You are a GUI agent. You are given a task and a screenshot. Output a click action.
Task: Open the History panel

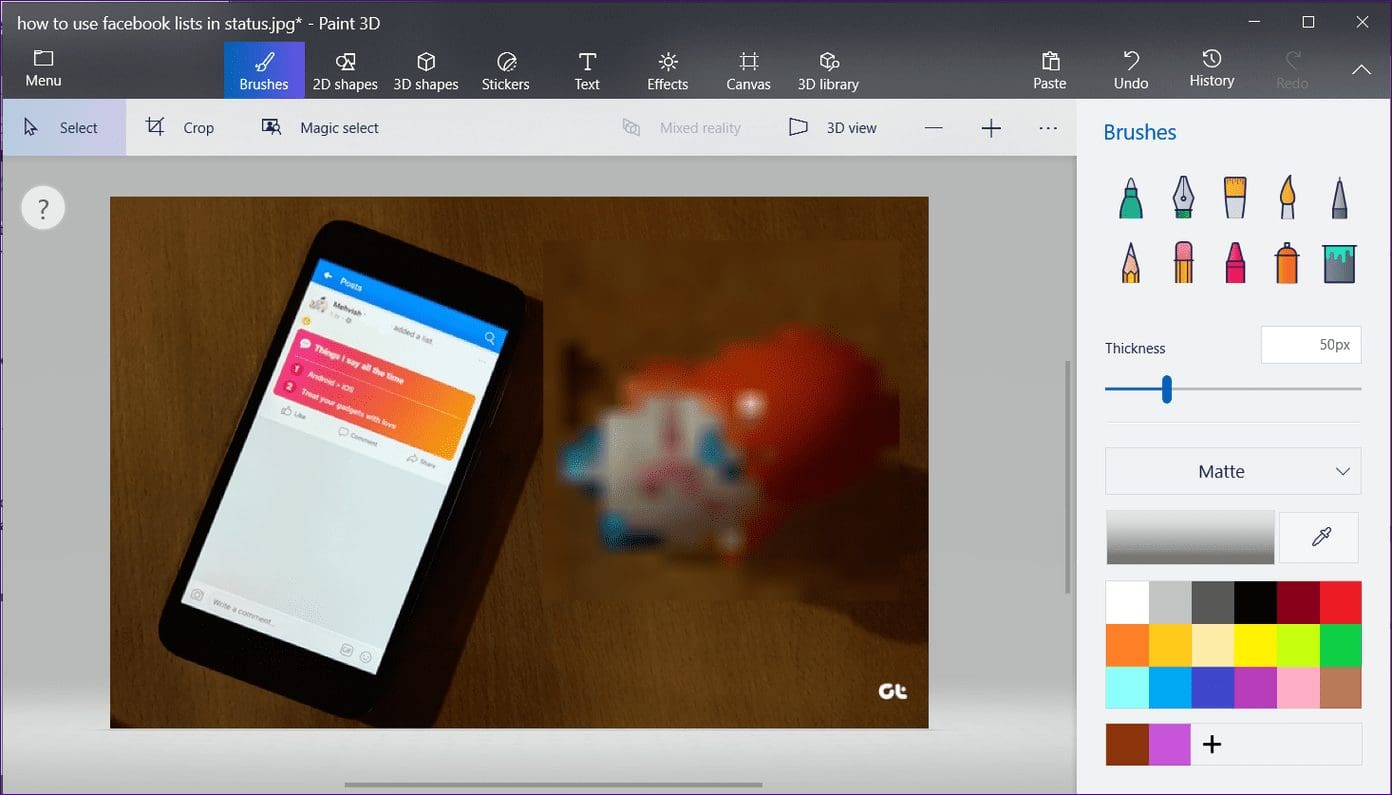point(1212,70)
